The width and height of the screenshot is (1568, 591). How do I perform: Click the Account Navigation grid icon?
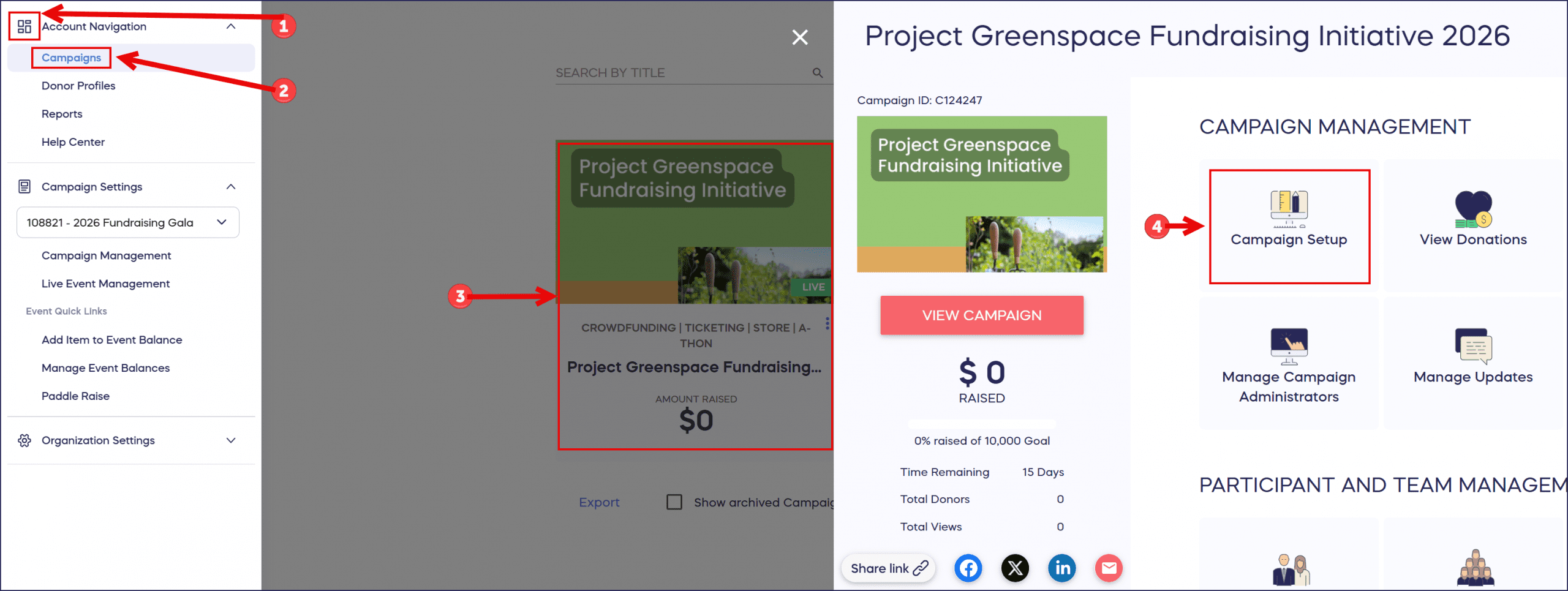pos(24,26)
